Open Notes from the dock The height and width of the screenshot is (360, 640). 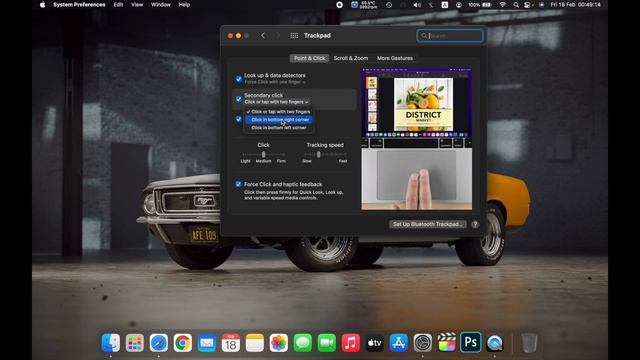[255, 343]
